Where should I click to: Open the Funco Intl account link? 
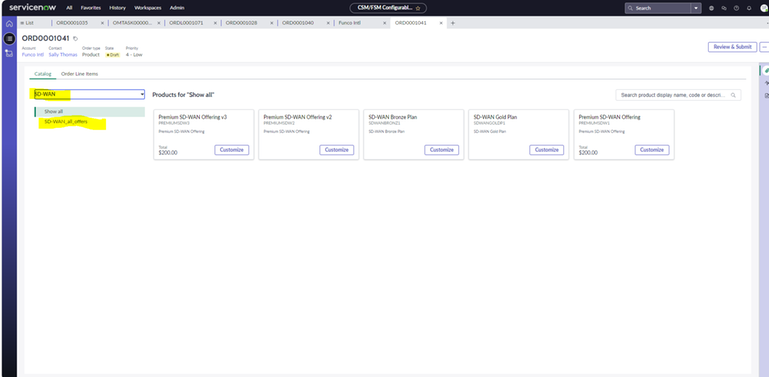tap(33, 54)
